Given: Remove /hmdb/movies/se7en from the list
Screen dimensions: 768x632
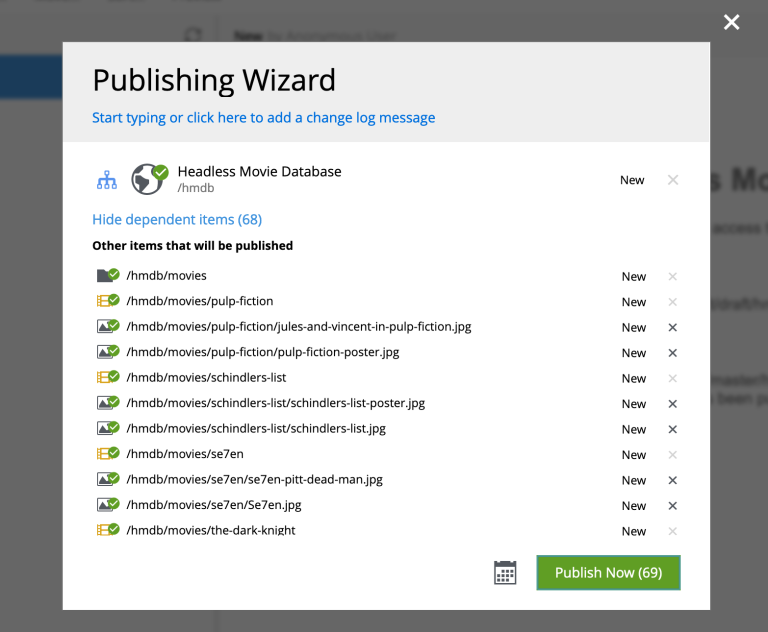Looking at the screenshot, I should 672,455.
